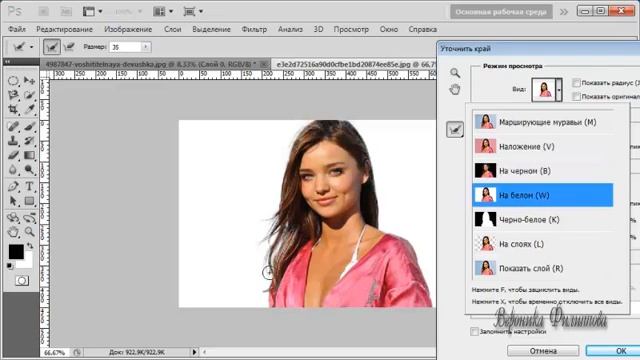Viewport: 640px width, 360px height.
Task: Select the Elliptical Marquee tool
Action: click(13, 80)
